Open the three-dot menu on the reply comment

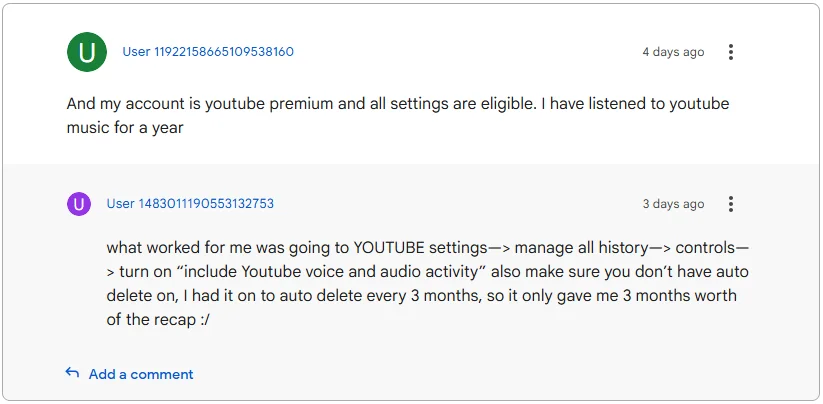point(731,204)
